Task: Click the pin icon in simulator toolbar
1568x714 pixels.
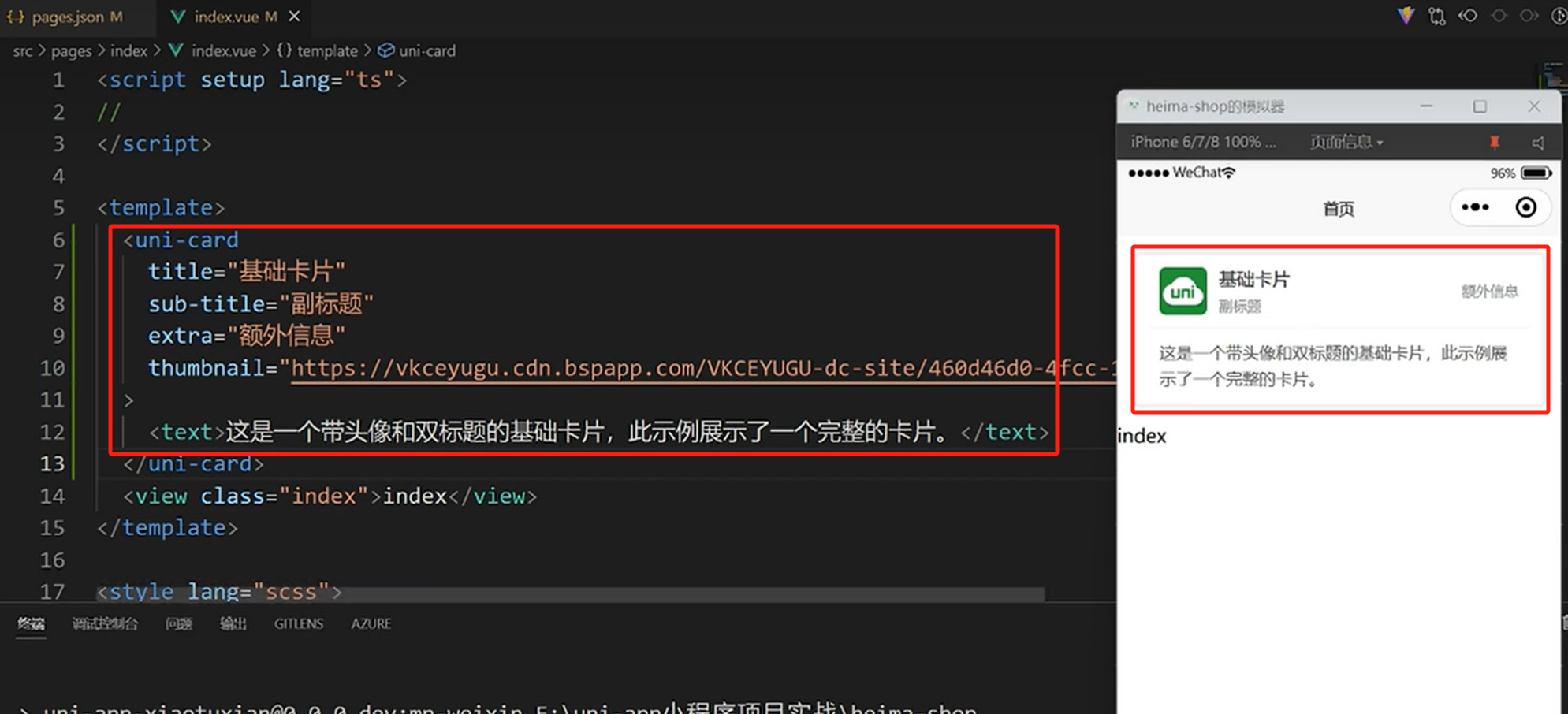Action: coord(1494,143)
